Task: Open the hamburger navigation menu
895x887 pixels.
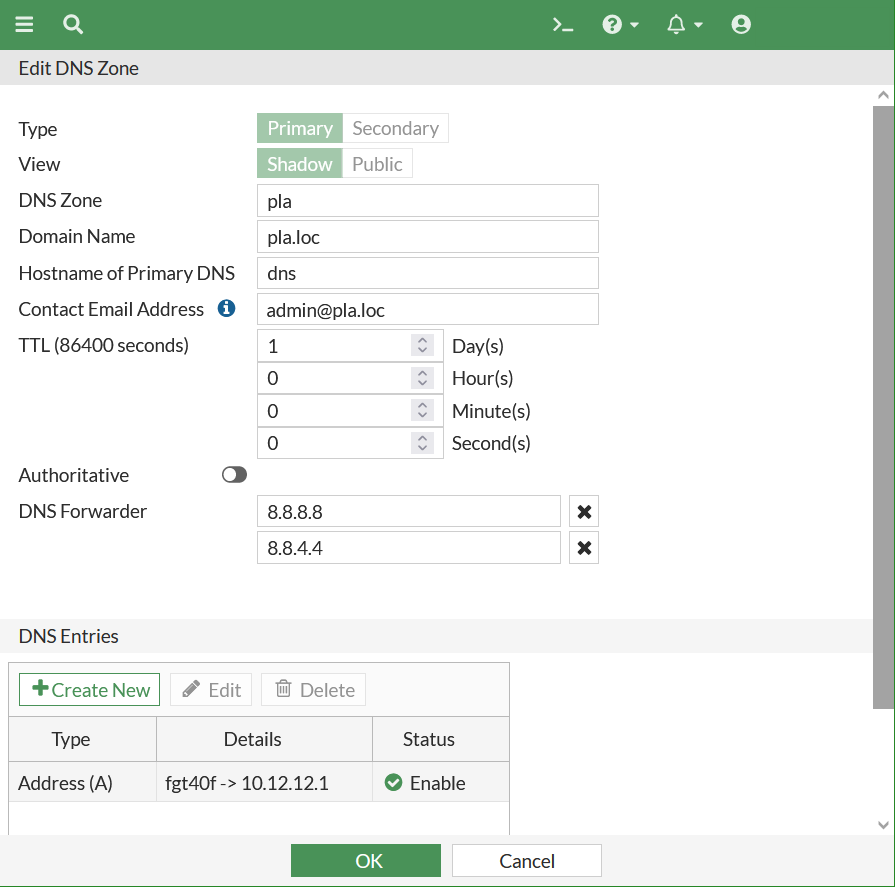Action: tap(24, 24)
